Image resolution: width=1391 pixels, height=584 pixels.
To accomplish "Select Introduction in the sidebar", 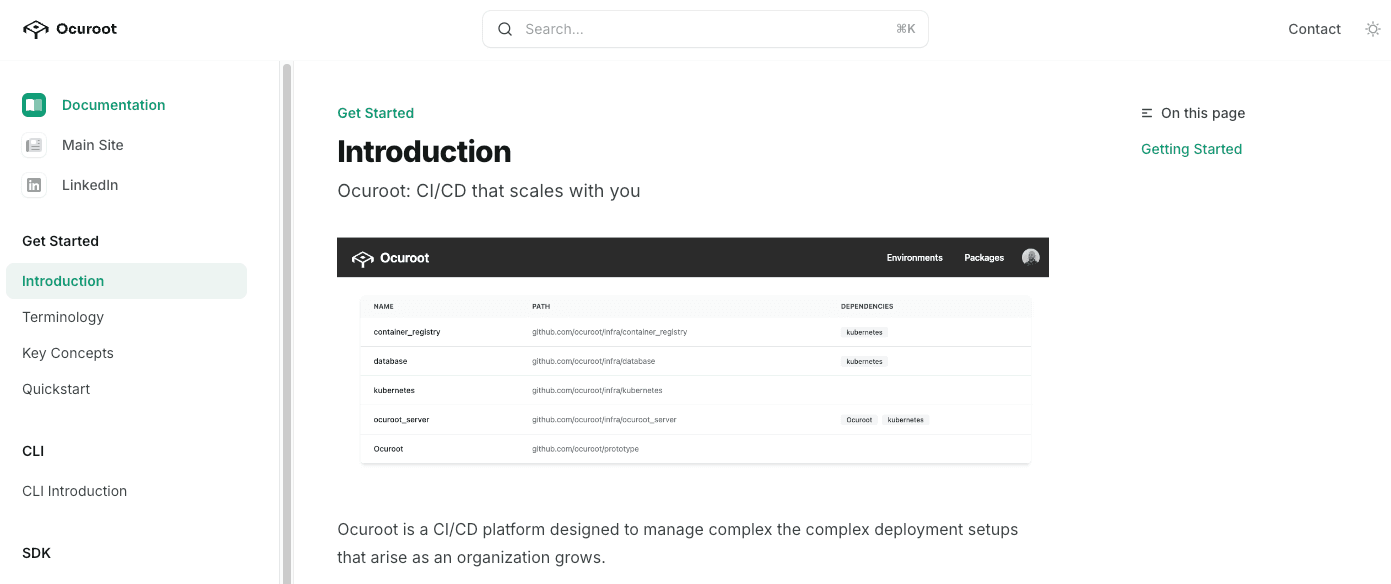I will 126,281.
